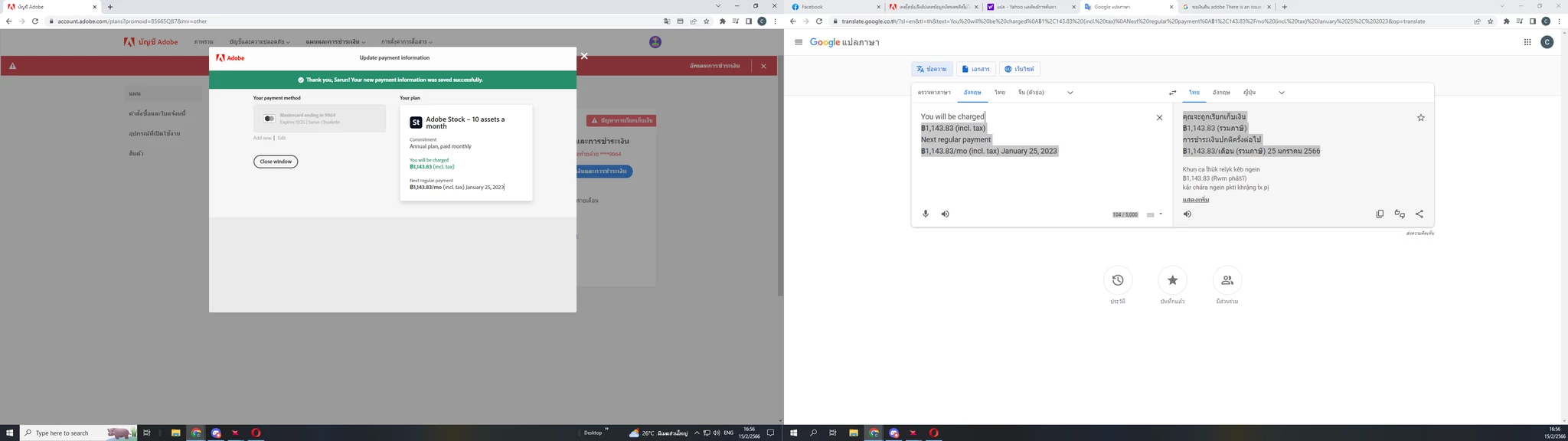Listen to the English source text

click(x=946, y=214)
